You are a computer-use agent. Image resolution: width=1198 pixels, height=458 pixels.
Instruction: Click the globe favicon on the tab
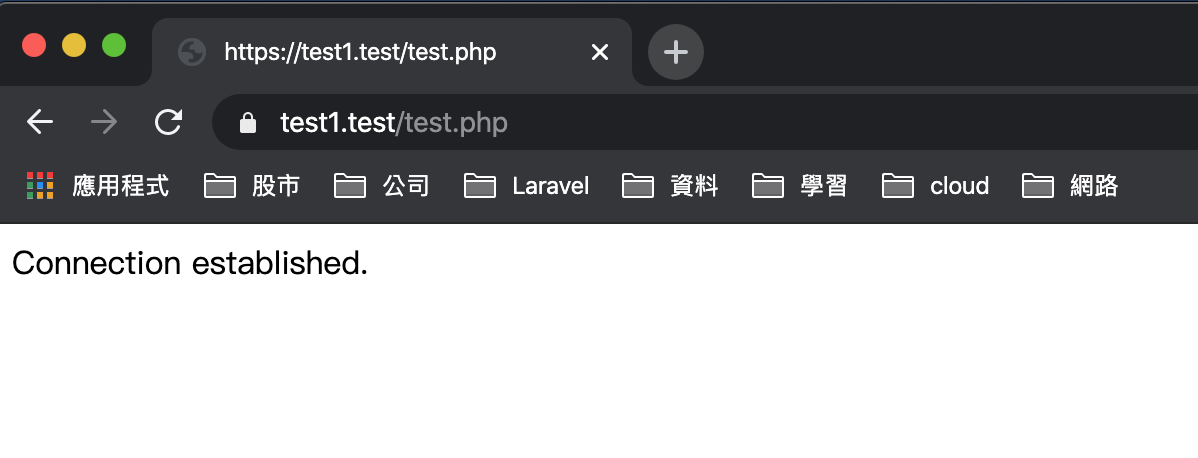pyautogui.click(x=192, y=52)
